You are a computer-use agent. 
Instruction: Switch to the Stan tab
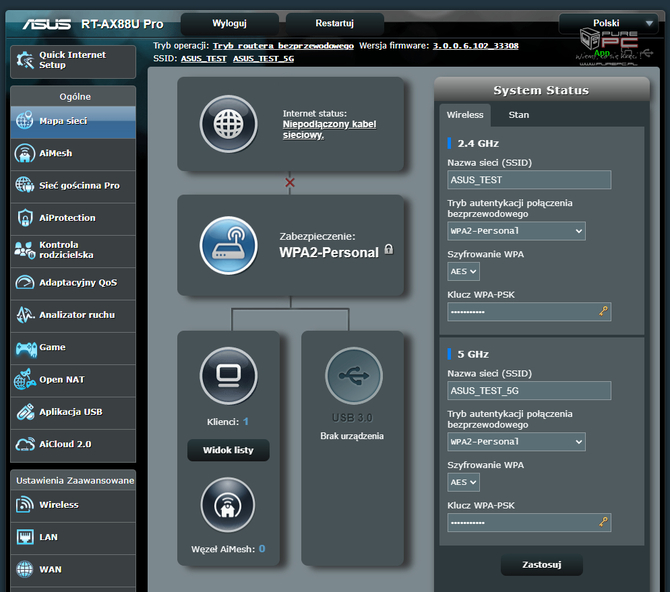pyautogui.click(x=519, y=115)
